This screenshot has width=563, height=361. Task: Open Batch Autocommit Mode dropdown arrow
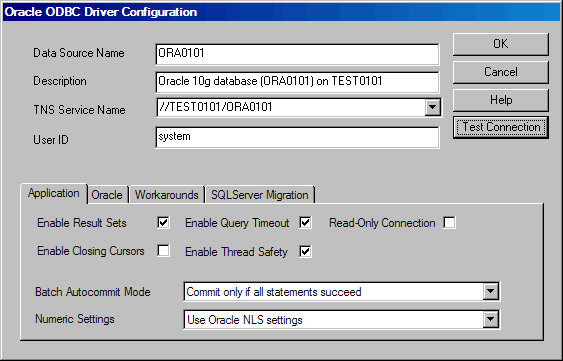coord(490,292)
